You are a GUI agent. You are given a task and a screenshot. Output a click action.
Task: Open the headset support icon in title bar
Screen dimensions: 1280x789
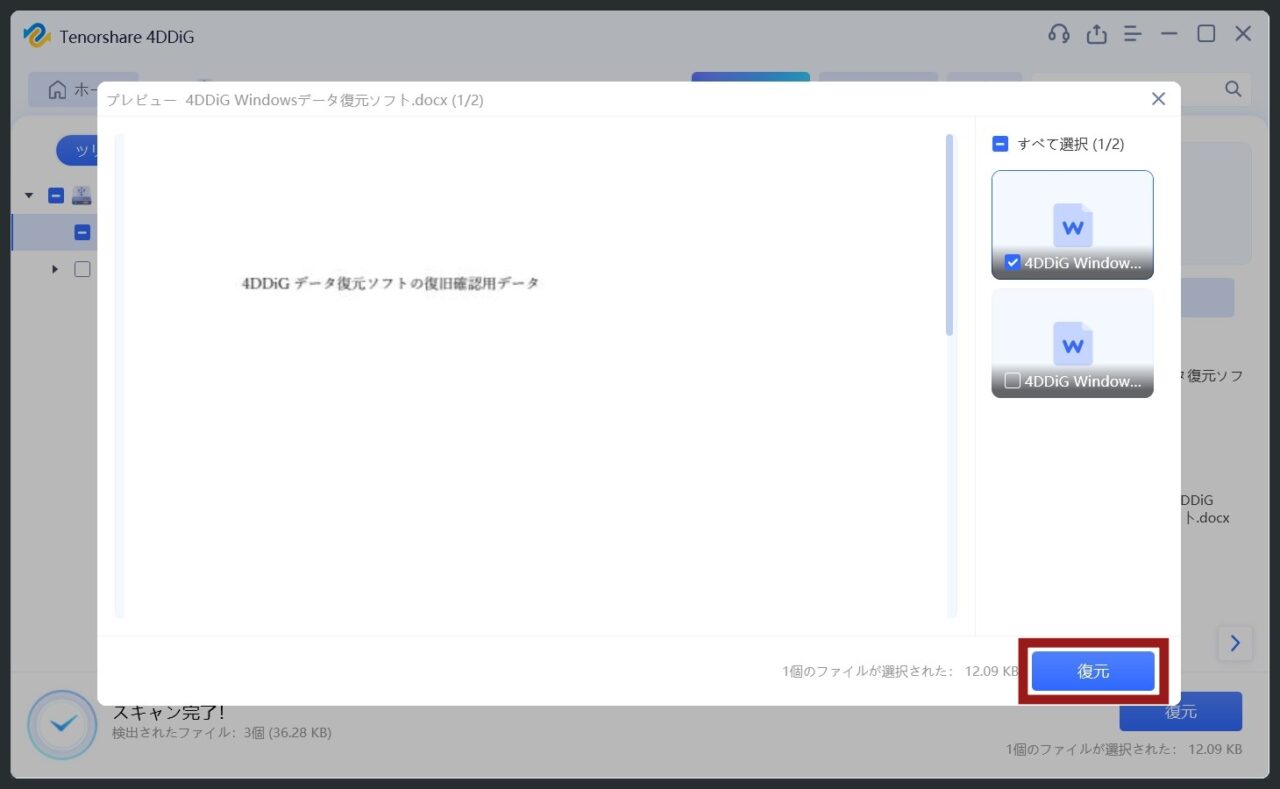(1059, 34)
